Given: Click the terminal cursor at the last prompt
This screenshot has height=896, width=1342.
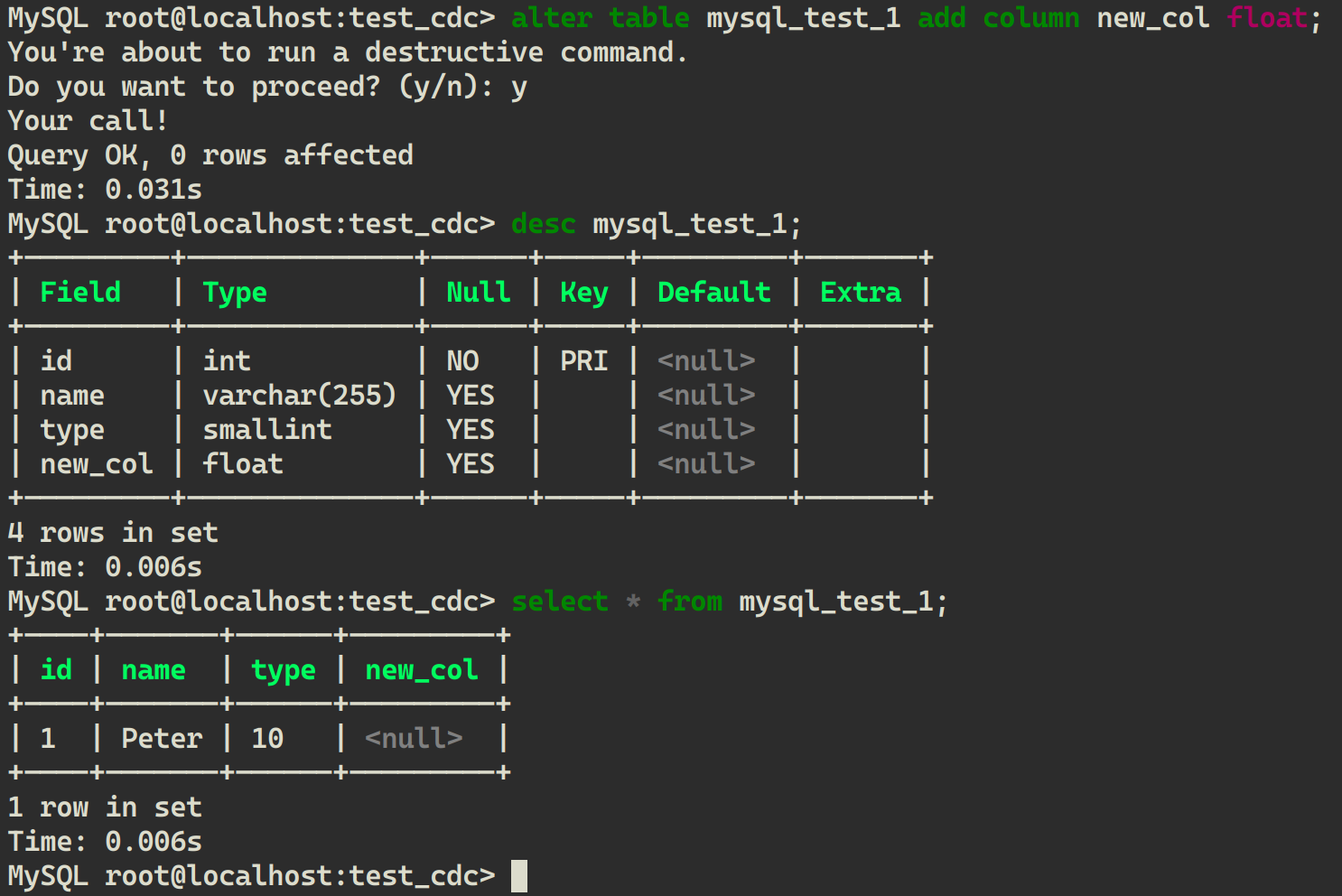Looking at the screenshot, I should click(519, 876).
